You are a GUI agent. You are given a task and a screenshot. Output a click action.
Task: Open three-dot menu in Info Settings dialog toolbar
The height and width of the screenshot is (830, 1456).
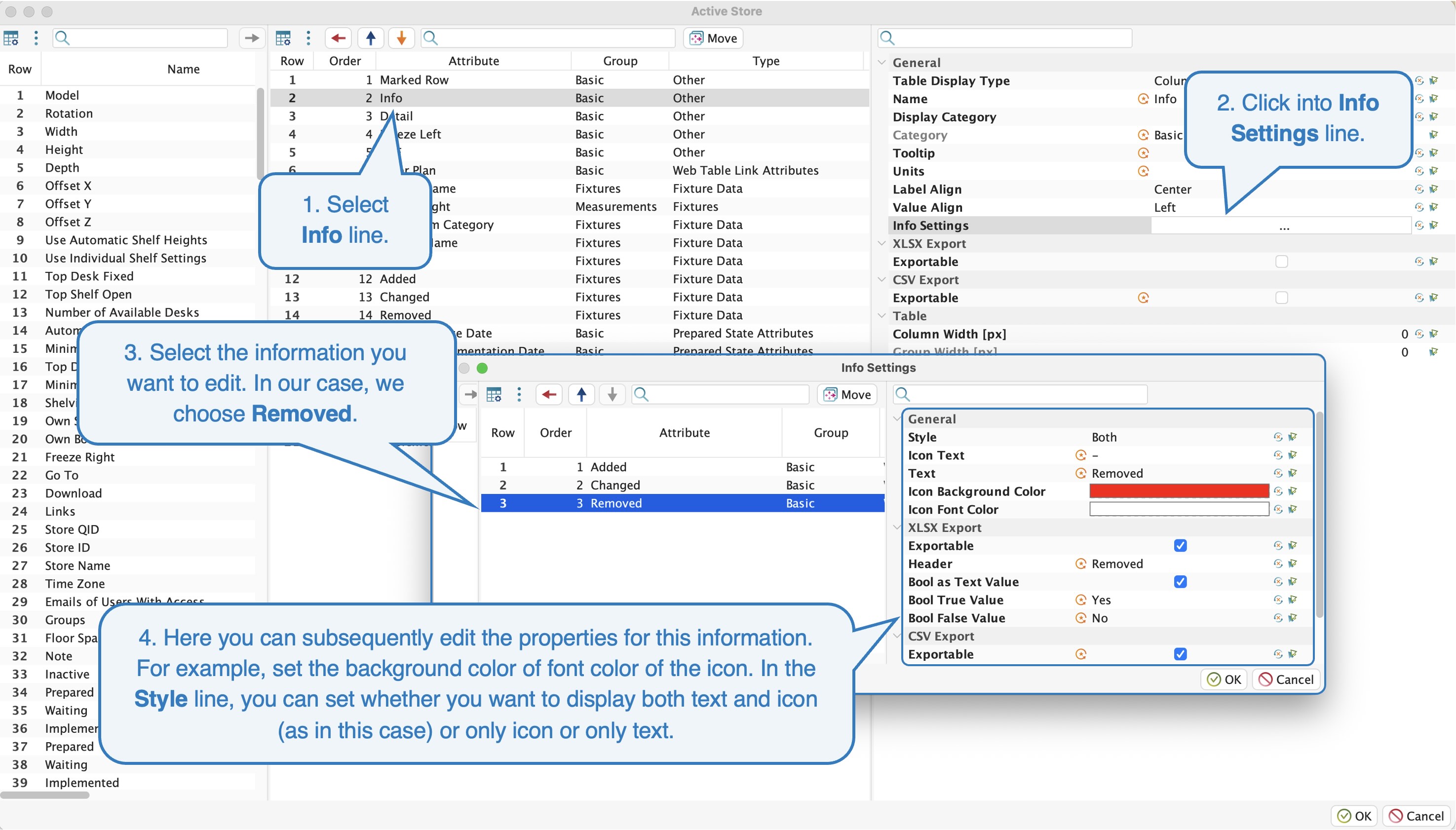[519, 394]
